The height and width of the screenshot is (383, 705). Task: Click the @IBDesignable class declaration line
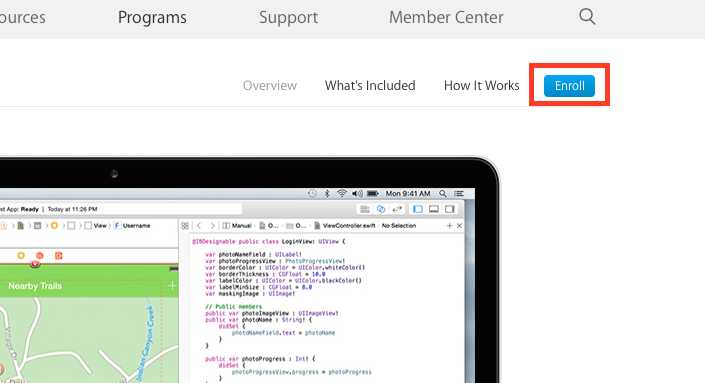click(269, 241)
